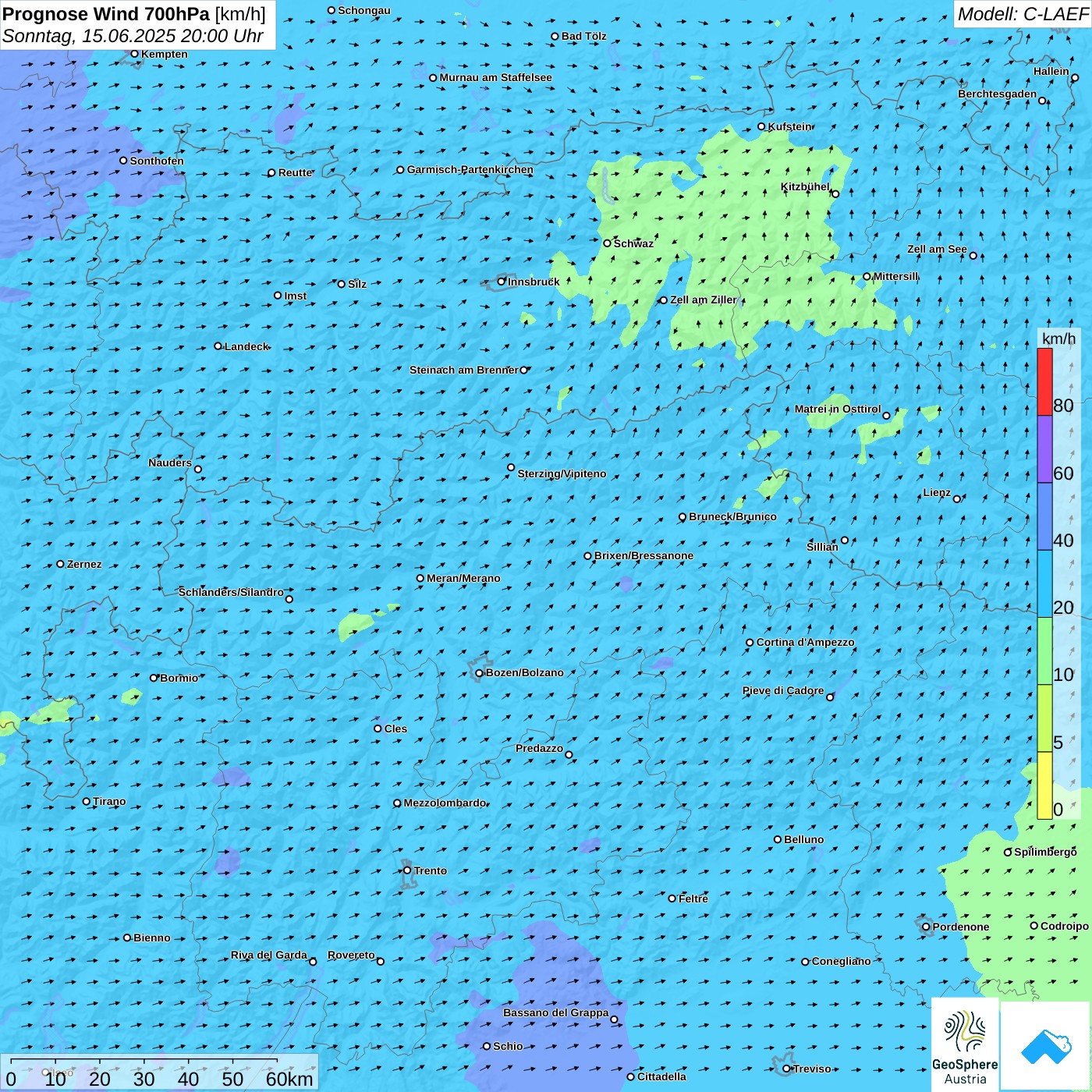Click the 'Brixen/Bressanone' label
This screenshot has height=1092, width=1092.
(643, 555)
